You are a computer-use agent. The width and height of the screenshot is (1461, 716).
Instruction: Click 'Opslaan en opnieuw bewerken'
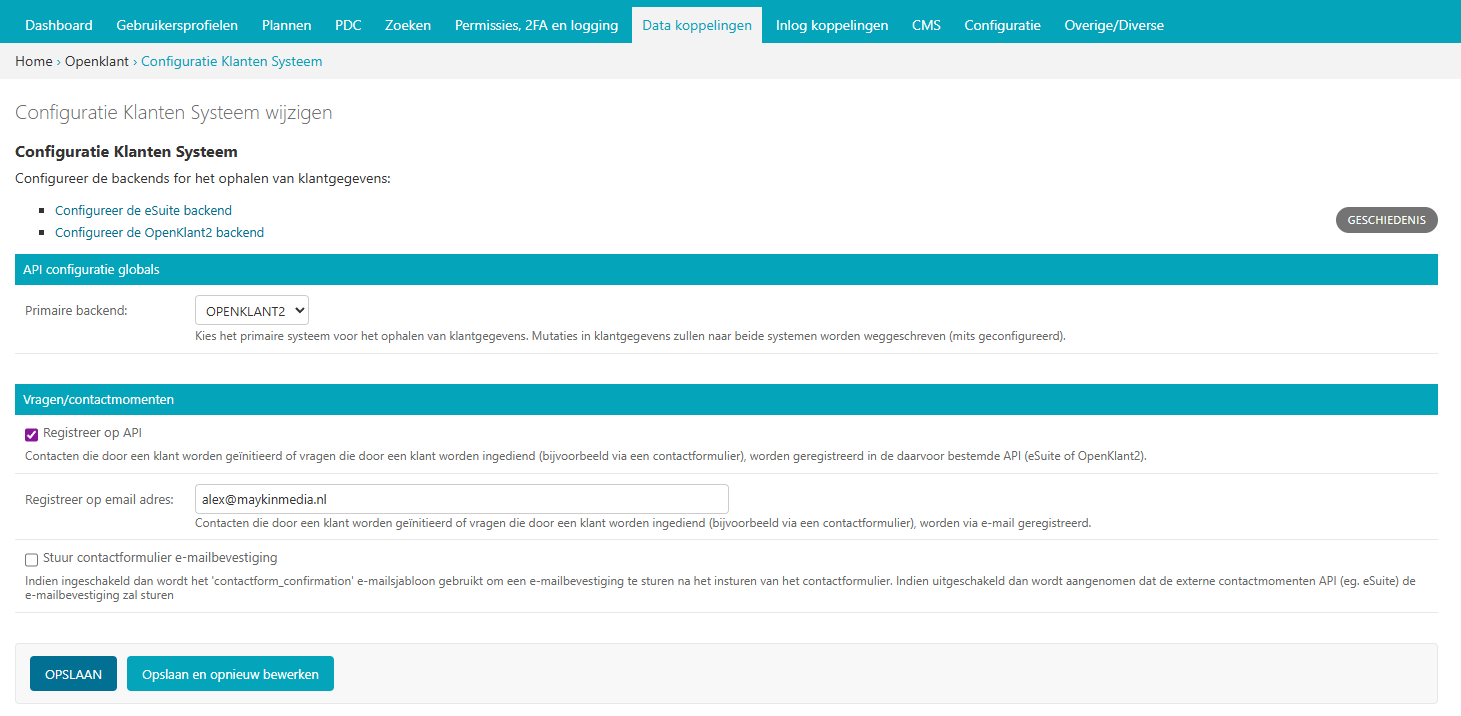click(x=230, y=673)
